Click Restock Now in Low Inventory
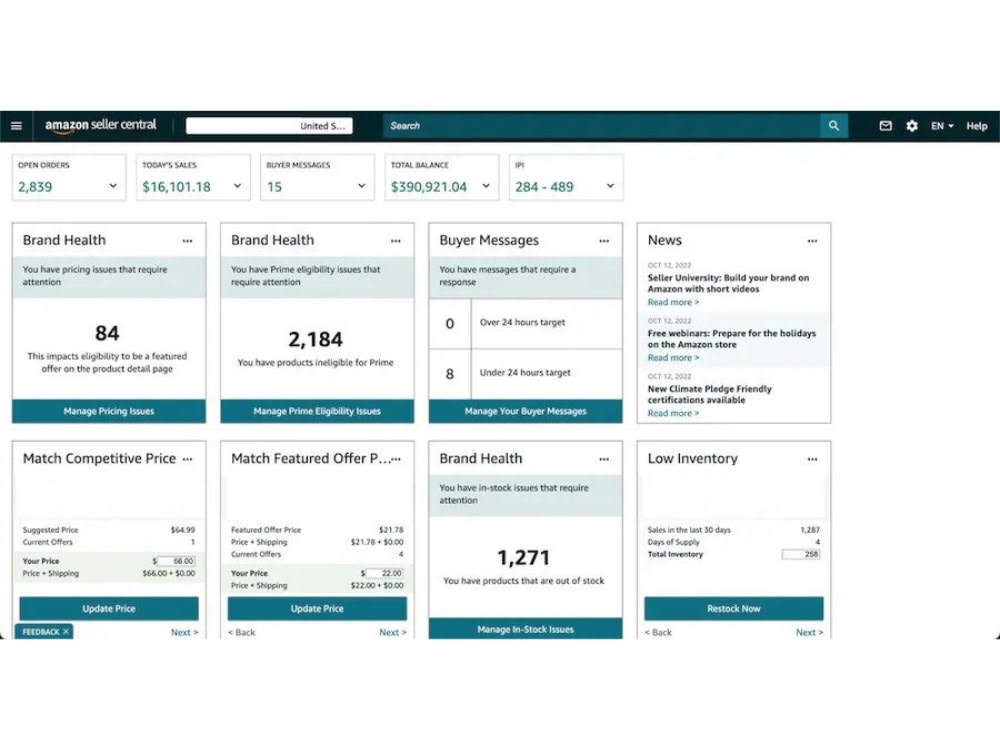Viewport: 1000px width, 750px height. 734,608
